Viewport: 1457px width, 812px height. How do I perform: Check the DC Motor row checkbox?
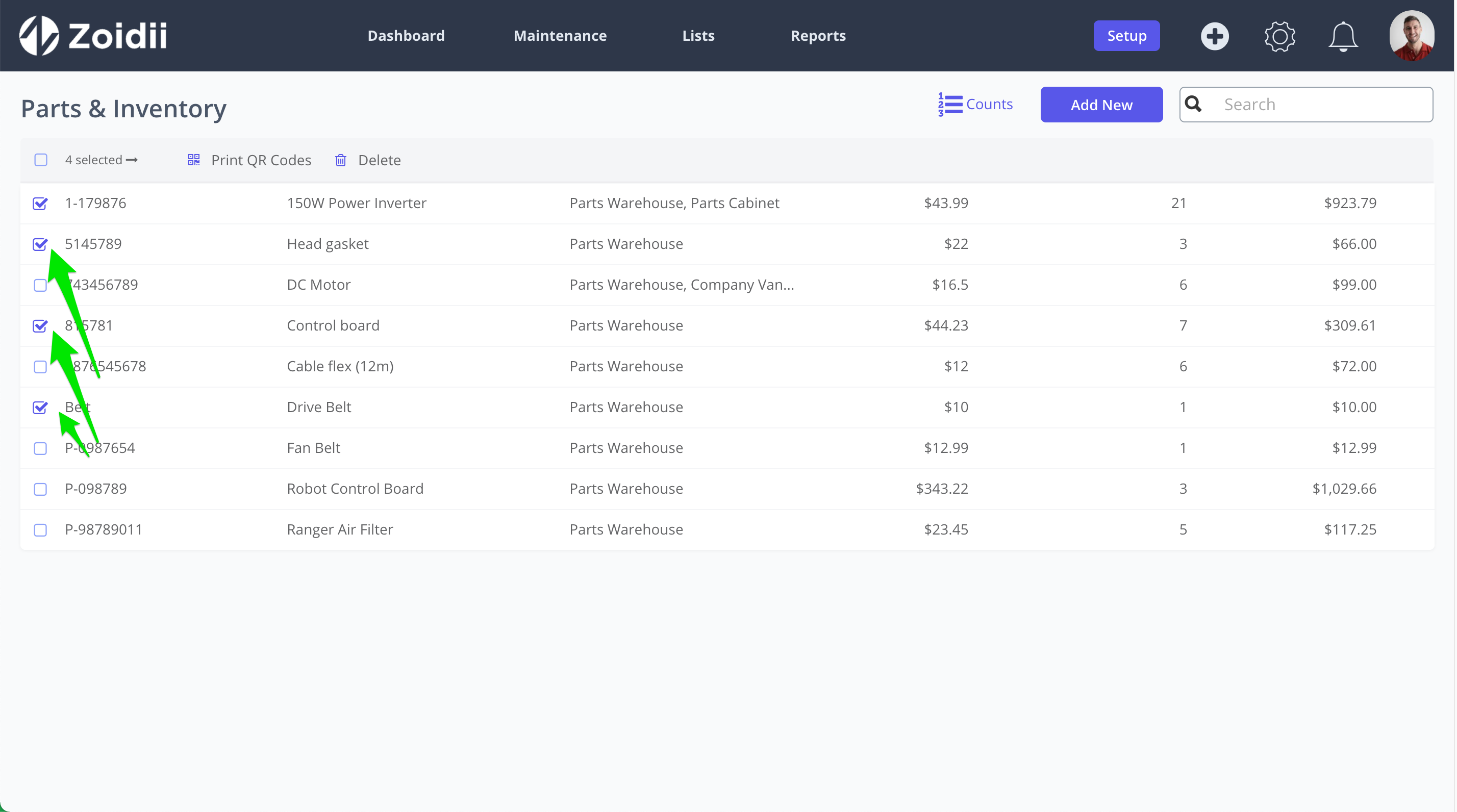point(40,285)
